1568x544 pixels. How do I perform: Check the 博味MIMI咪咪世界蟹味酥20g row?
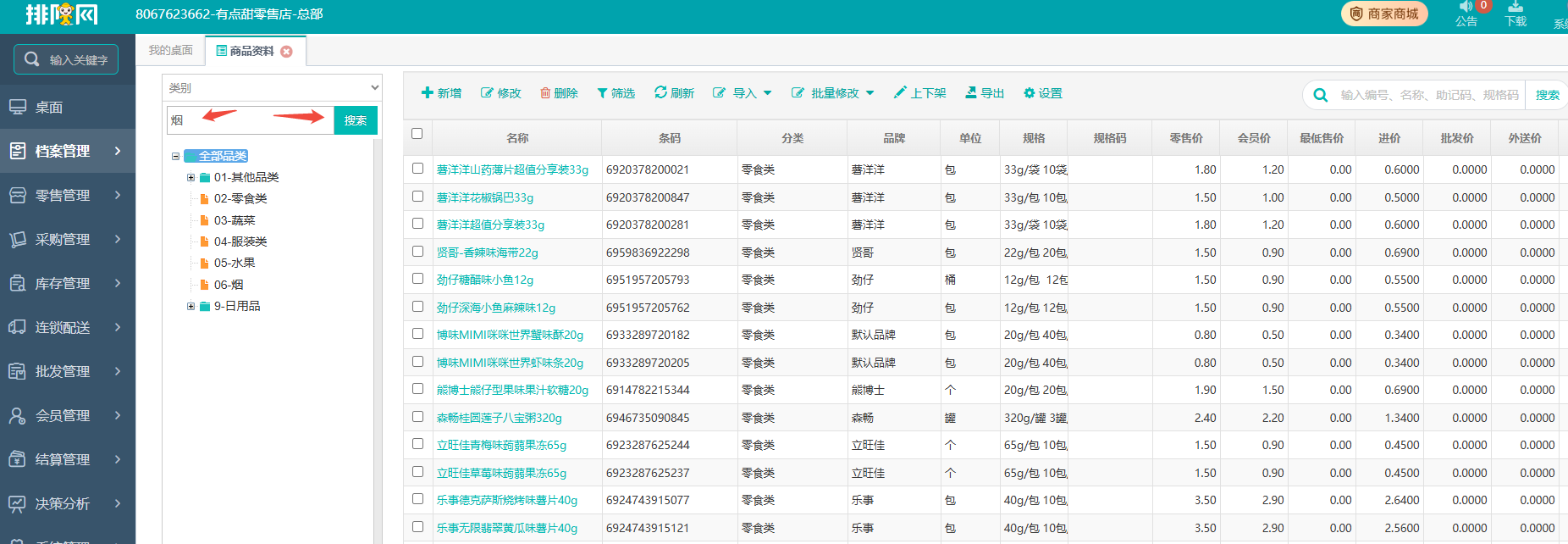click(417, 333)
